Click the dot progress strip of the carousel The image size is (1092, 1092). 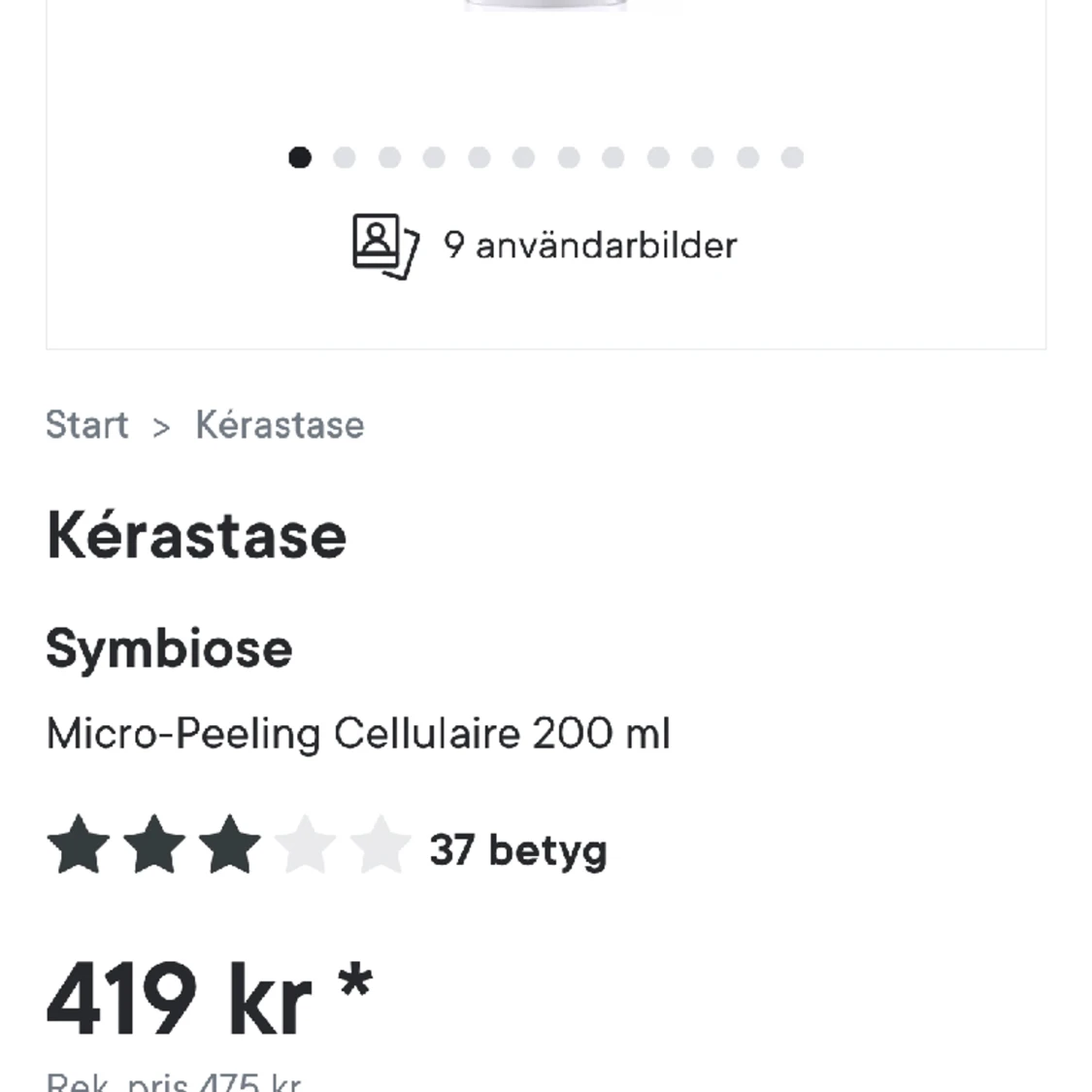click(547, 157)
